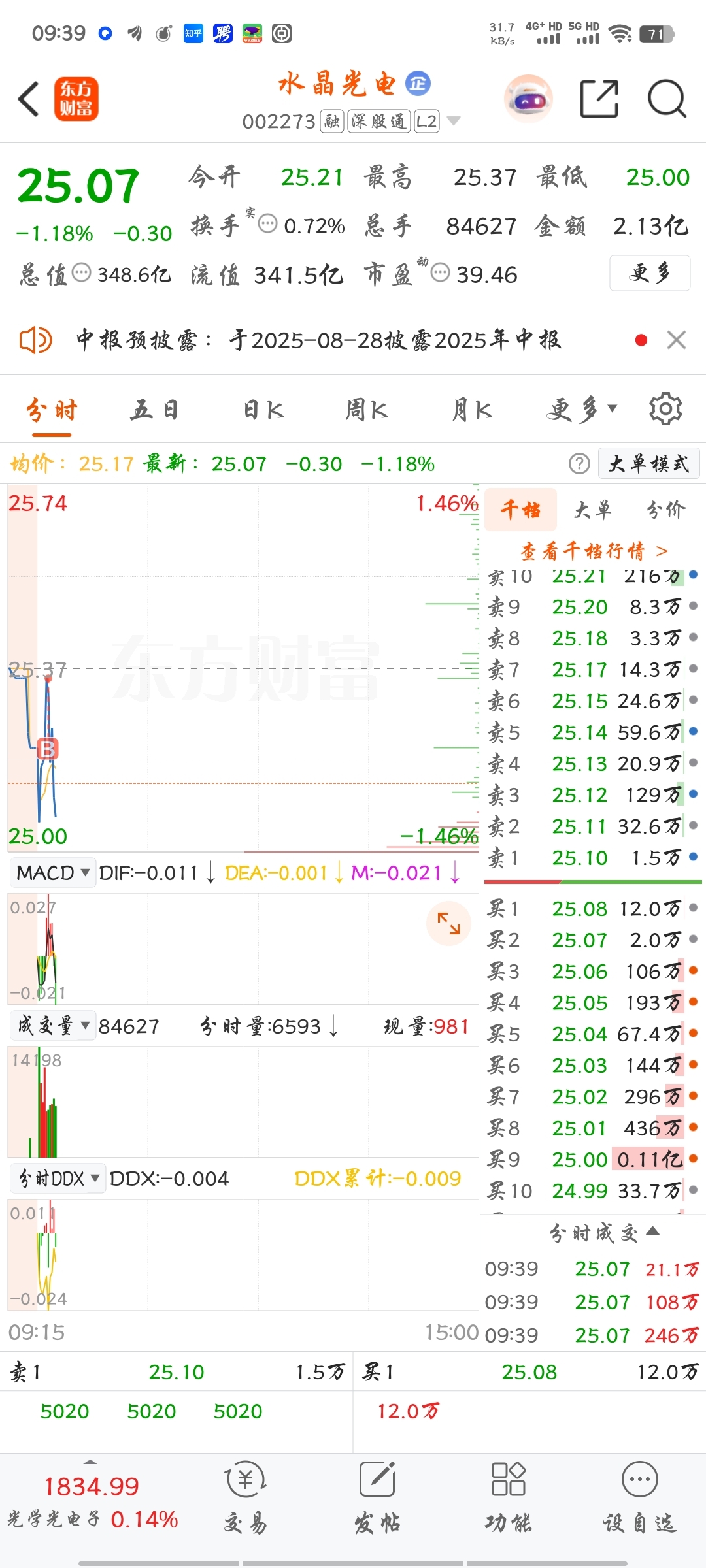The width and height of the screenshot is (706, 1568).
Task: Tap the fullscreen expand chart icon
Action: click(448, 923)
